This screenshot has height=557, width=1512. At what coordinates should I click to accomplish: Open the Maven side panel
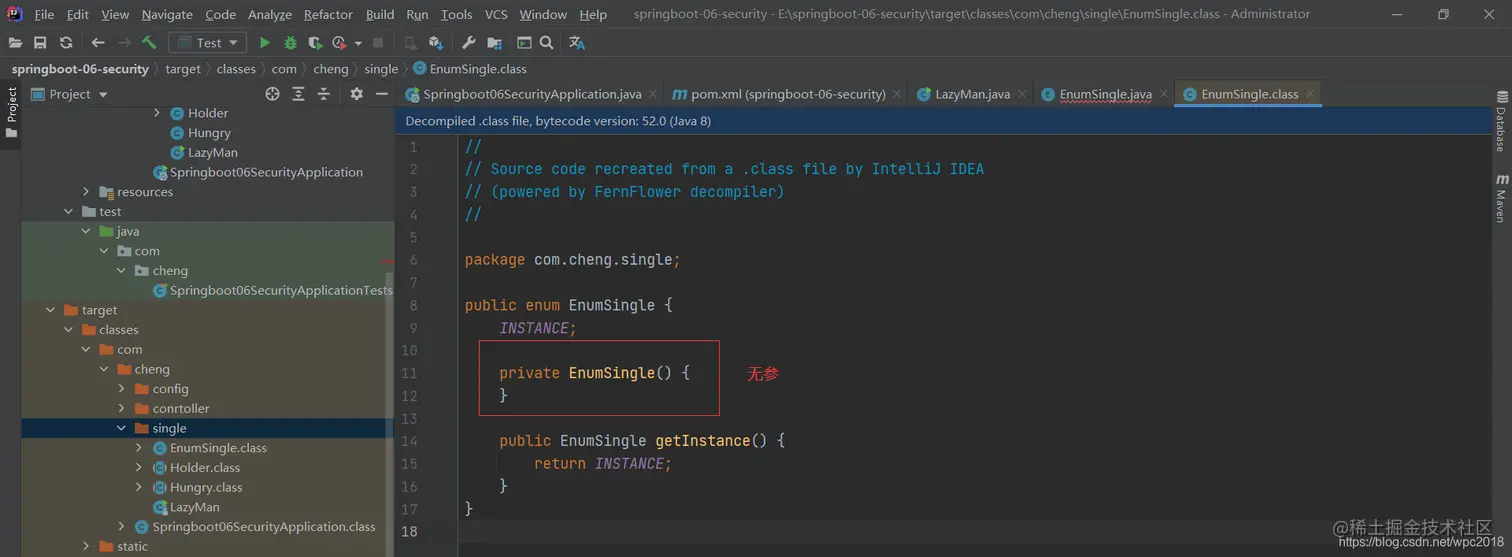pos(1501,198)
